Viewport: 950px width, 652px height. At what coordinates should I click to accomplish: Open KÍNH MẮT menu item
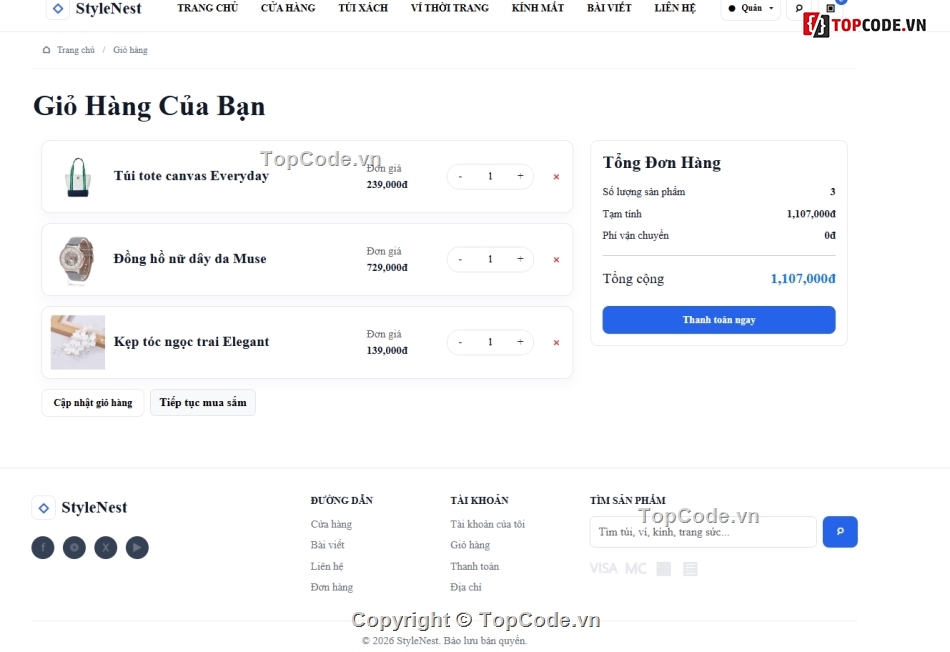(x=537, y=8)
